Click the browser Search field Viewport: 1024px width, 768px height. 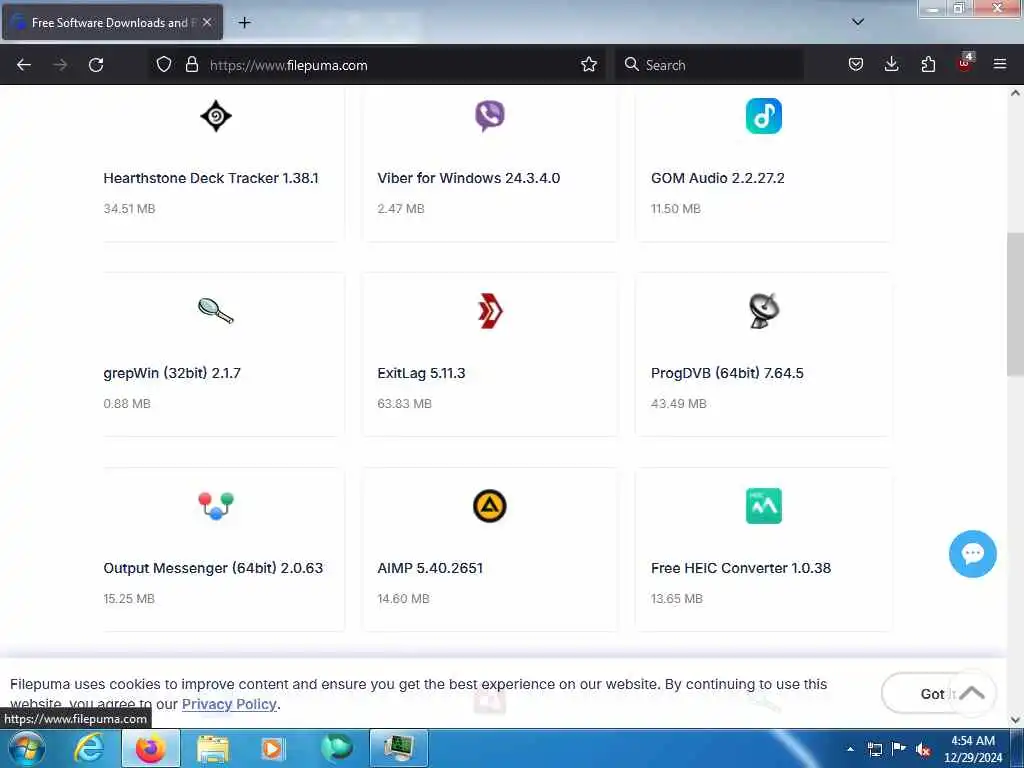tap(709, 65)
